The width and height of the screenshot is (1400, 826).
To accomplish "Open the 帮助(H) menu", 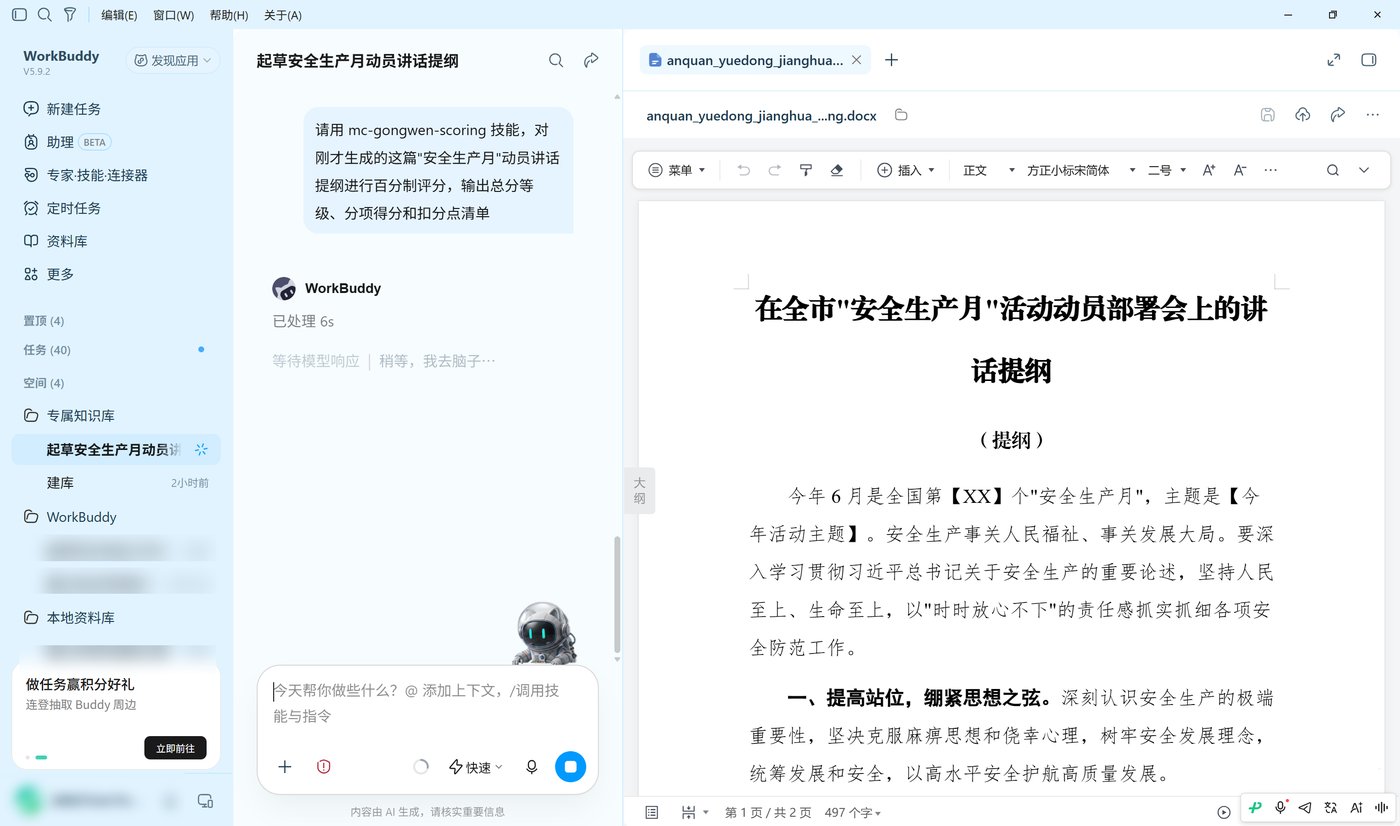I will pos(229,15).
